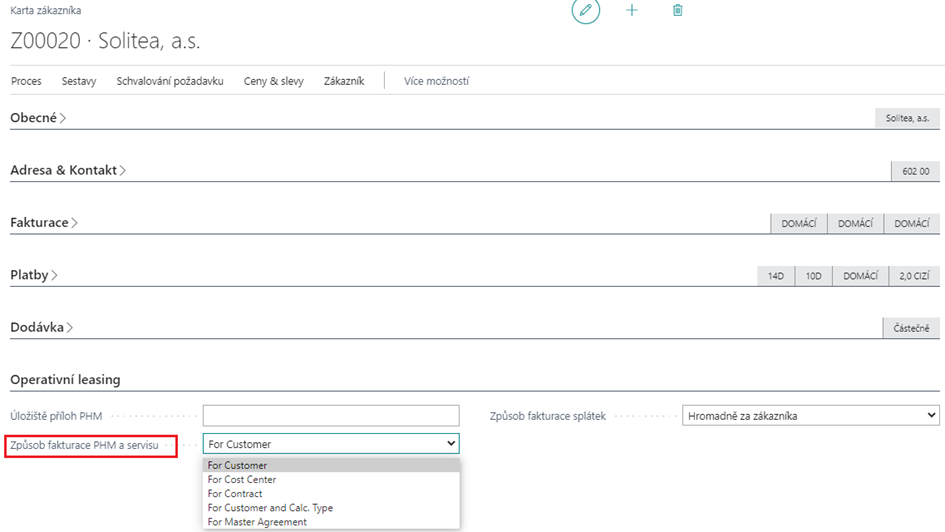The image size is (945, 532).
Task: Open the Sestavy menu
Action: 79,81
